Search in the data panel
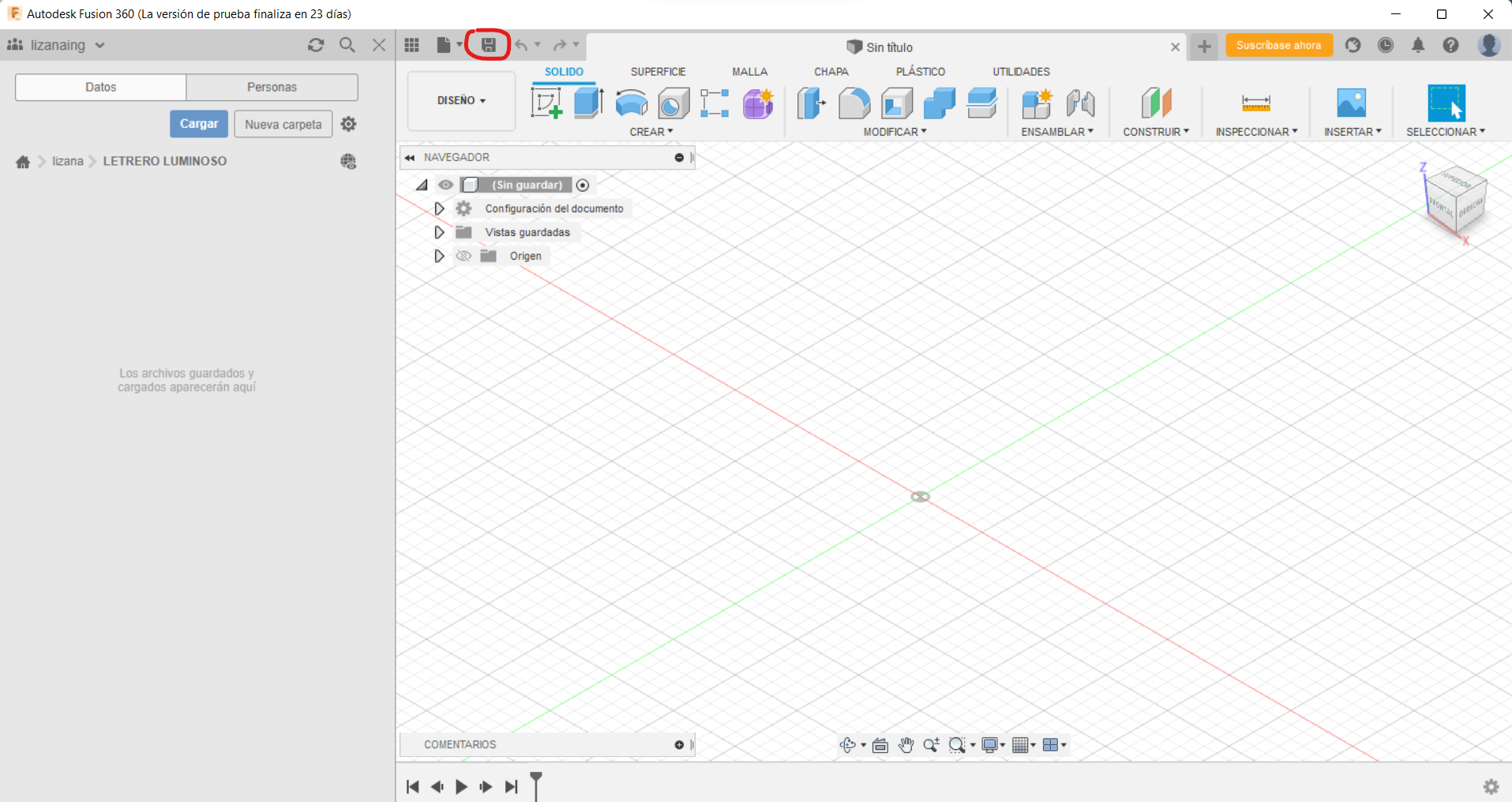The height and width of the screenshot is (802, 1512). [x=347, y=45]
